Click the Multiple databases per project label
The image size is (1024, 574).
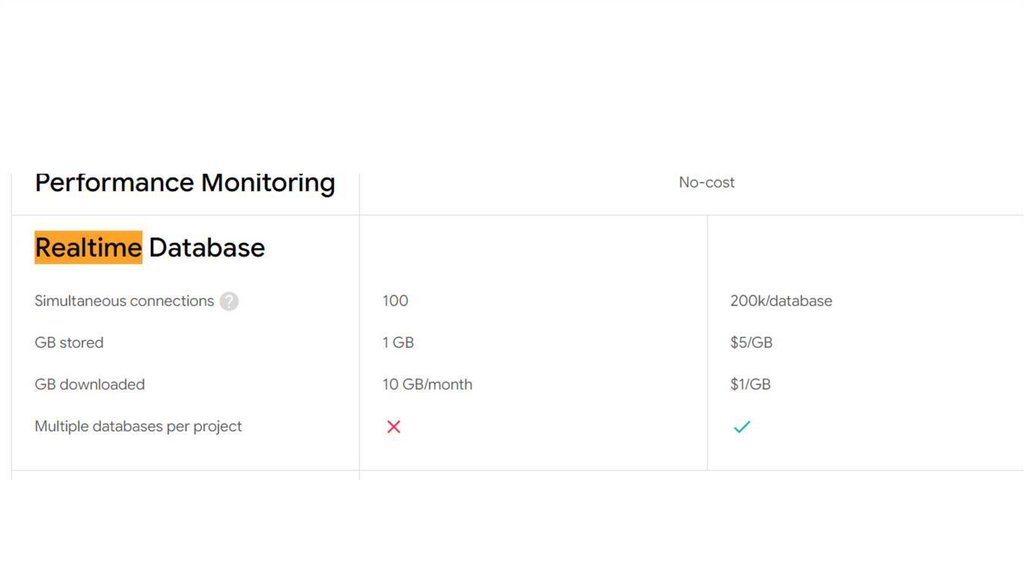coord(138,427)
